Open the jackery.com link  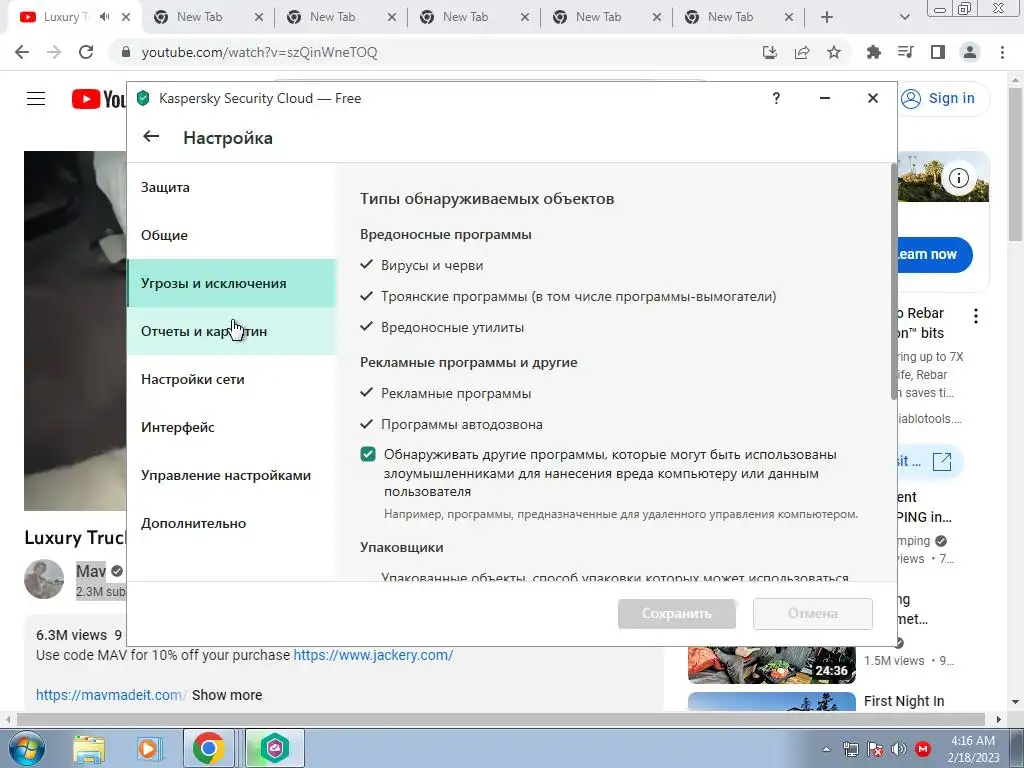coord(373,655)
